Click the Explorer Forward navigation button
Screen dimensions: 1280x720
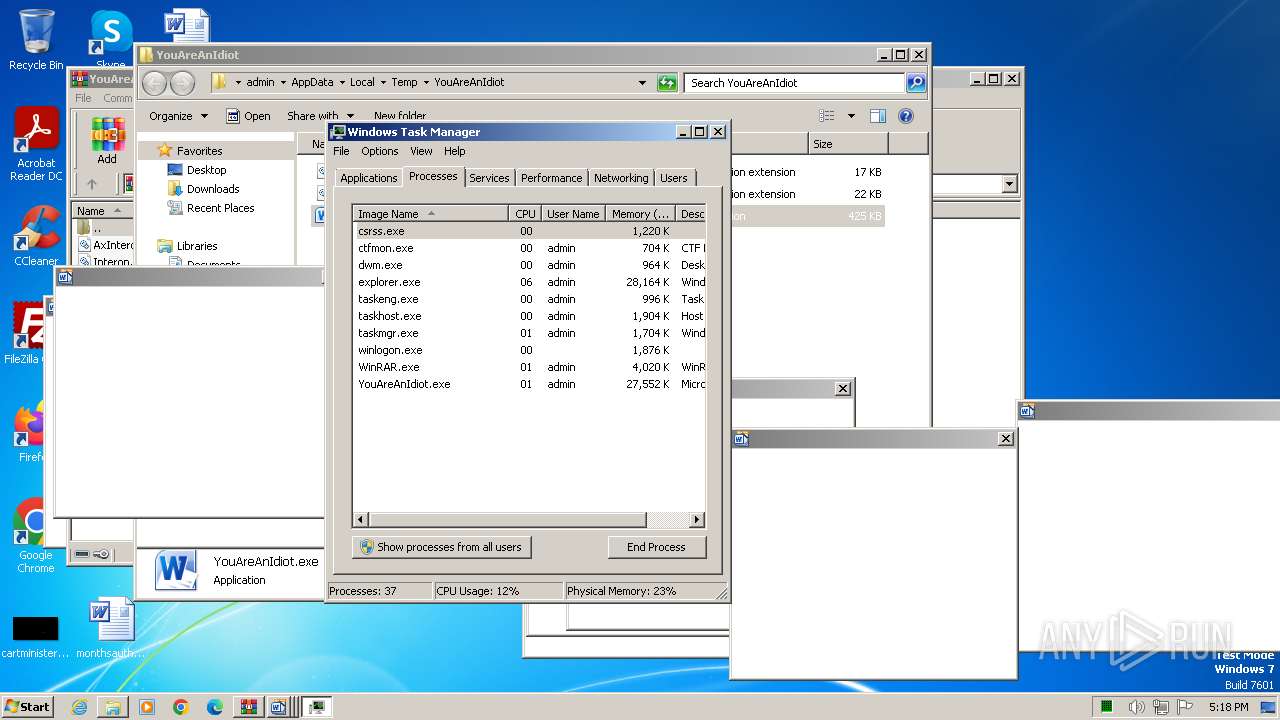click(182, 83)
